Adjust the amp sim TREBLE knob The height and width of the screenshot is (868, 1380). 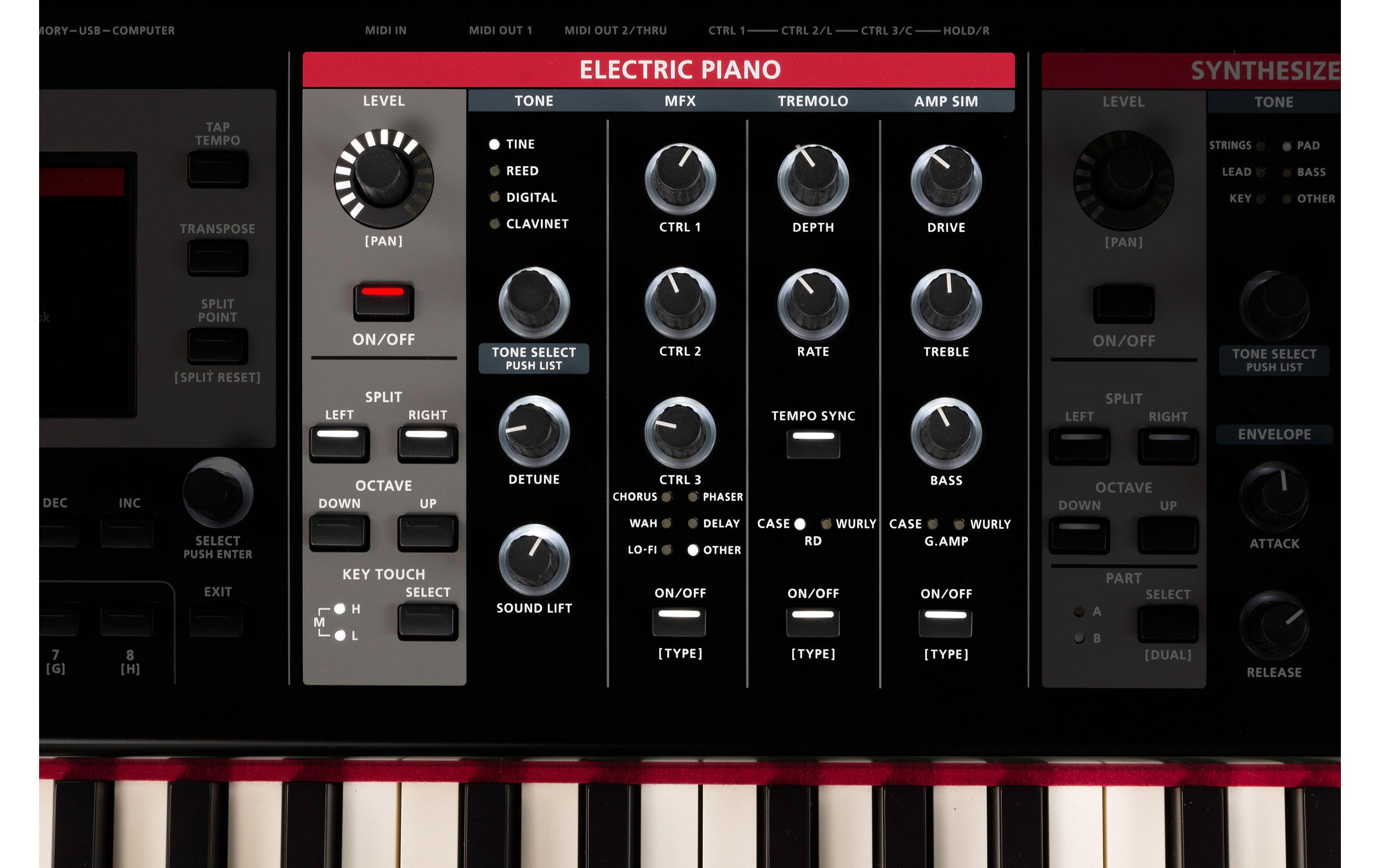946,304
